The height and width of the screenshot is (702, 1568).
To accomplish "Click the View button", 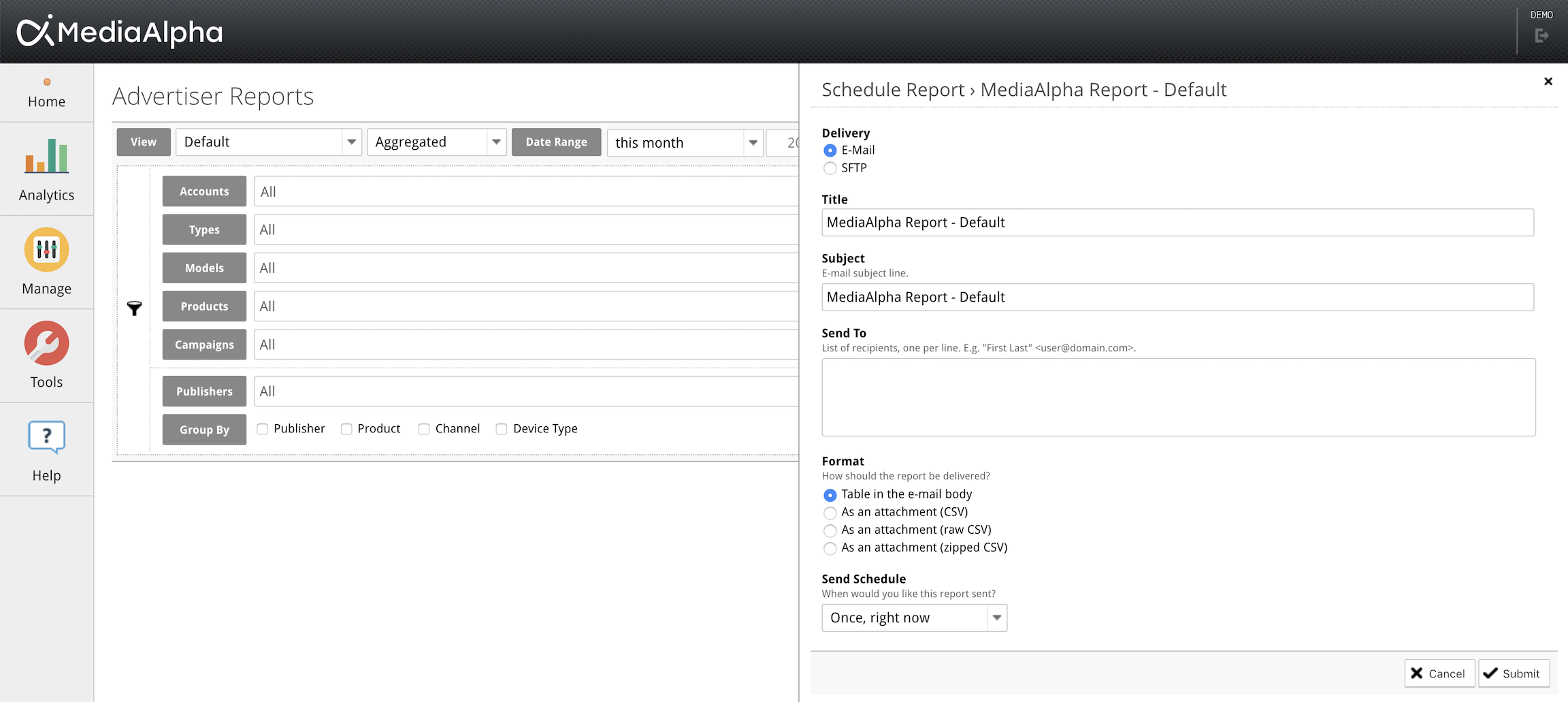I will pos(144,142).
